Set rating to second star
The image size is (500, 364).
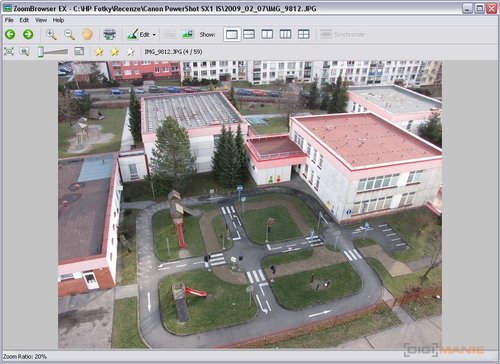tap(114, 51)
